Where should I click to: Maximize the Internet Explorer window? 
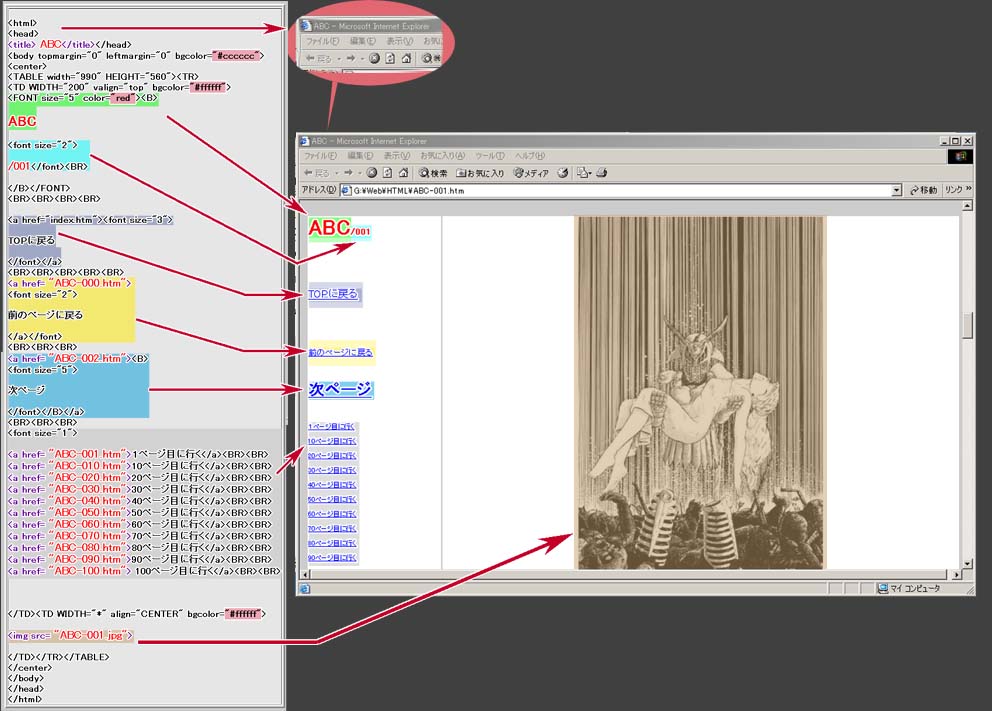(955, 141)
